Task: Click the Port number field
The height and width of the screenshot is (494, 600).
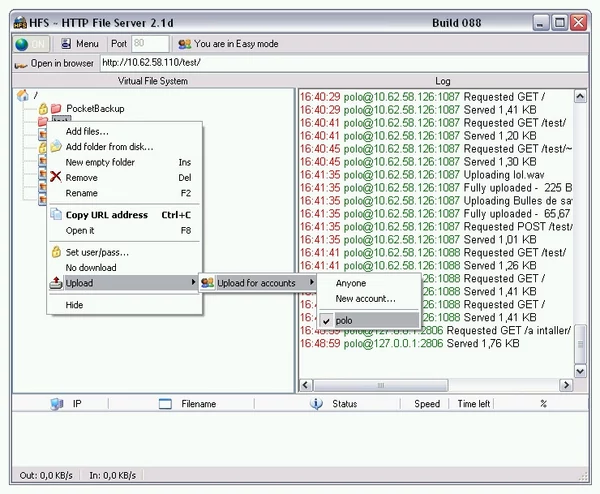Action: (x=150, y=44)
